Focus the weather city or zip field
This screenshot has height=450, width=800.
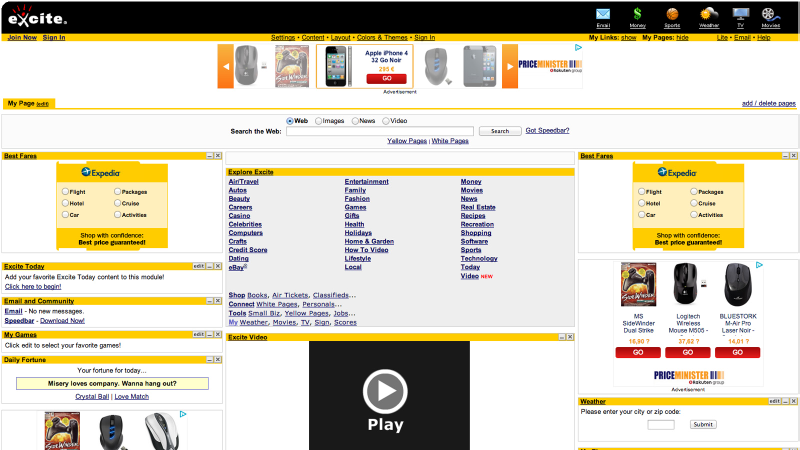point(661,424)
